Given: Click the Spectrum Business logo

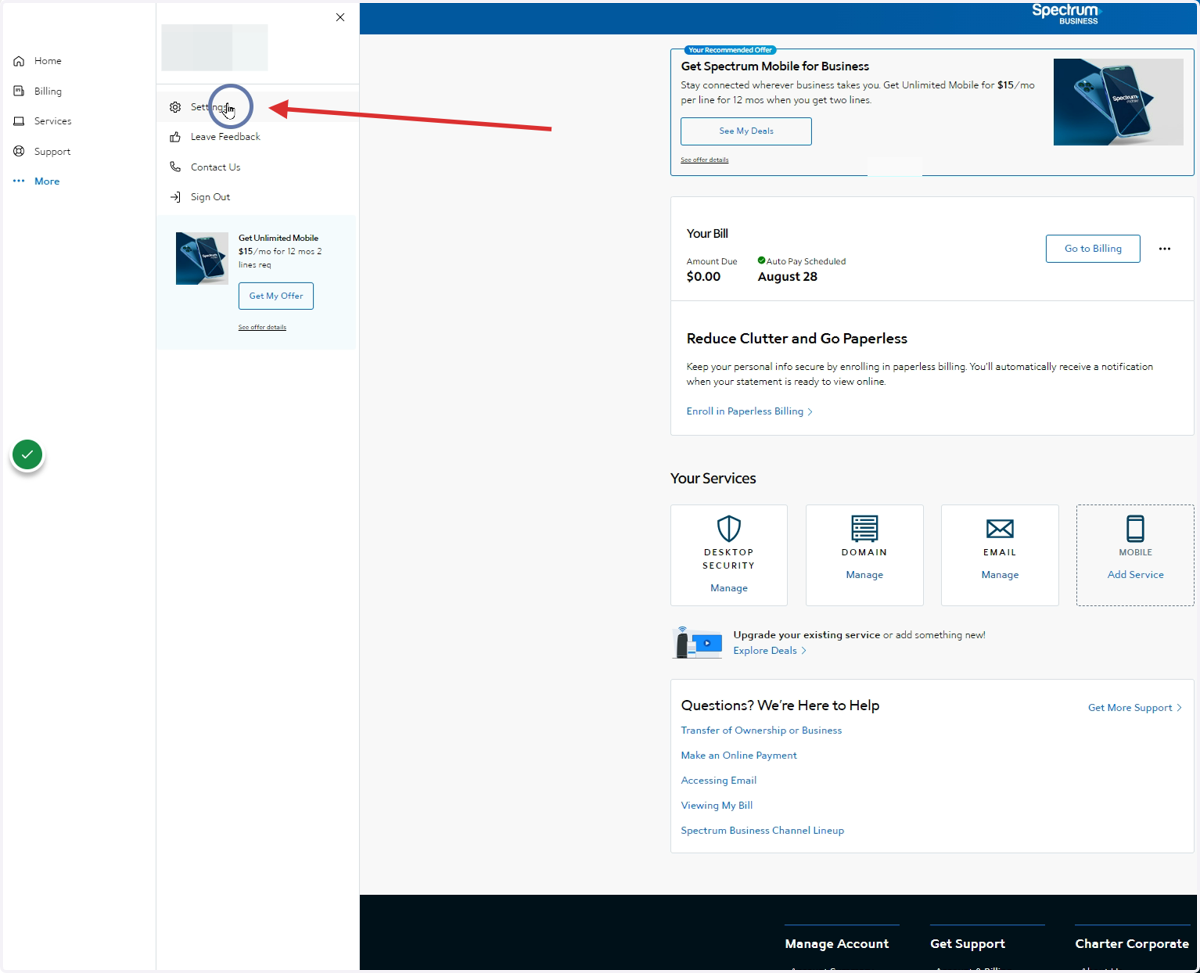Looking at the screenshot, I should [x=1065, y=13].
